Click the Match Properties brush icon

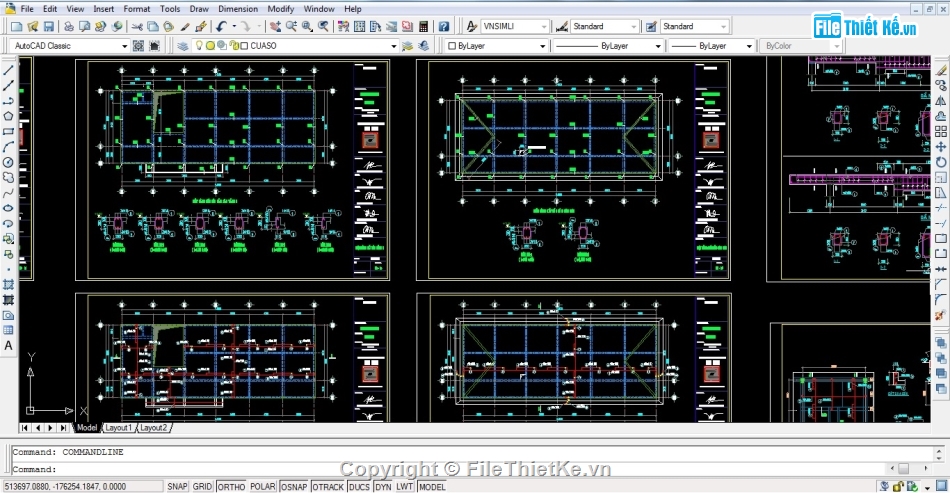pyautogui.click(x=185, y=27)
